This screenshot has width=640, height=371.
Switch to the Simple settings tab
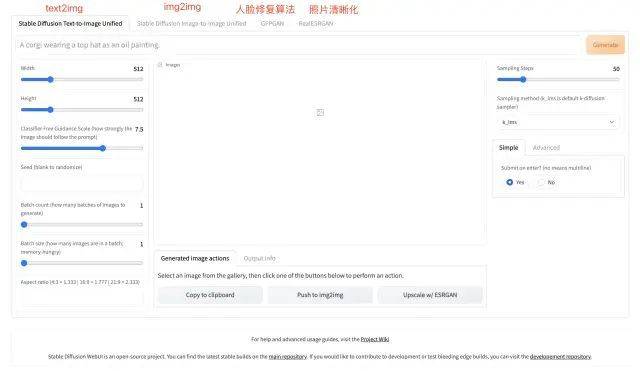[509, 147]
